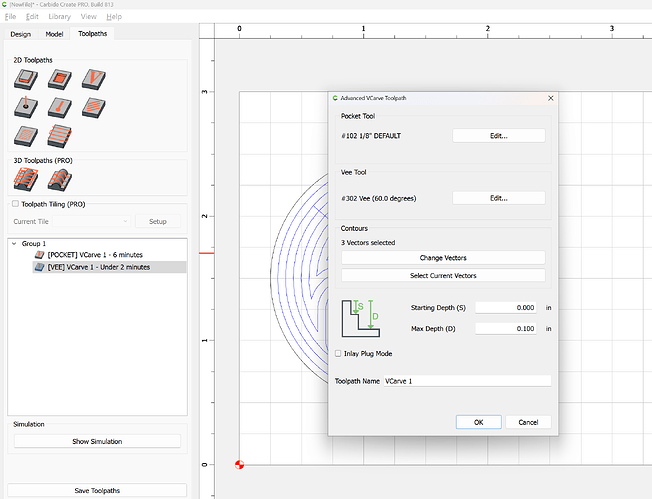Click the tiling Setup button
Screen dimensions: 652x499
[158, 221]
